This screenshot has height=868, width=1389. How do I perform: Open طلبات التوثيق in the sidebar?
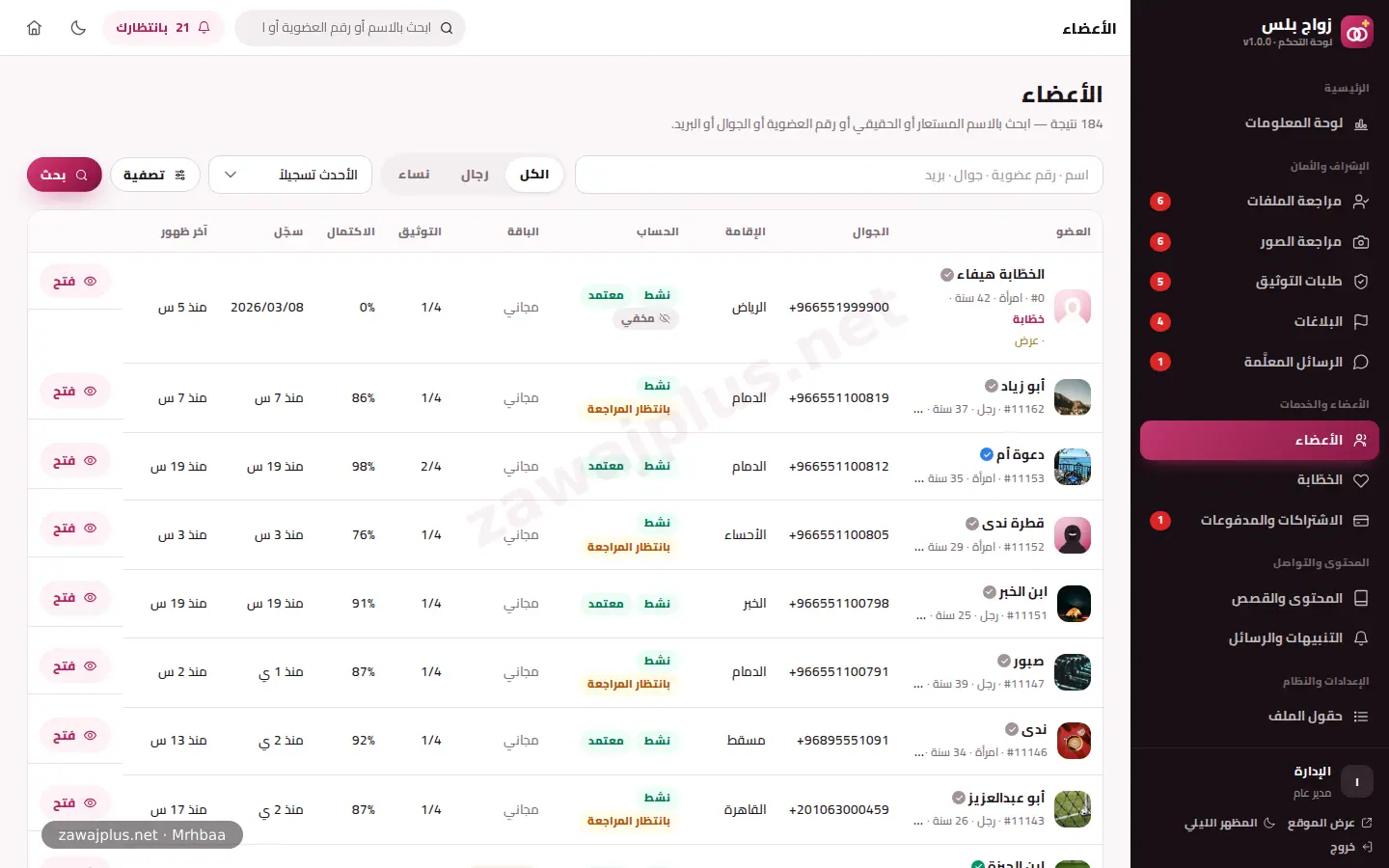click(x=1260, y=282)
